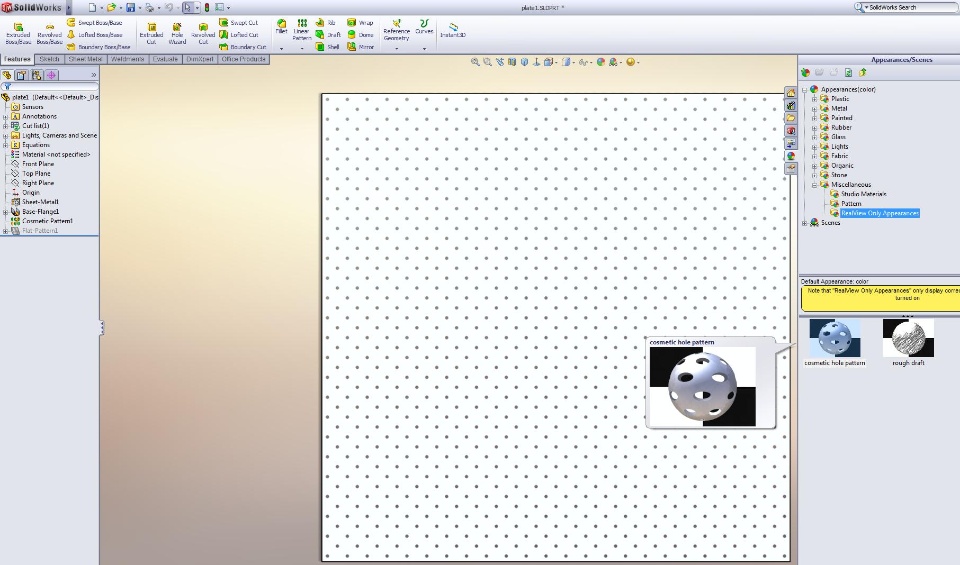Image resolution: width=960 pixels, height=565 pixels.
Task: Select the Dome feature tool
Action: pyautogui.click(x=360, y=35)
